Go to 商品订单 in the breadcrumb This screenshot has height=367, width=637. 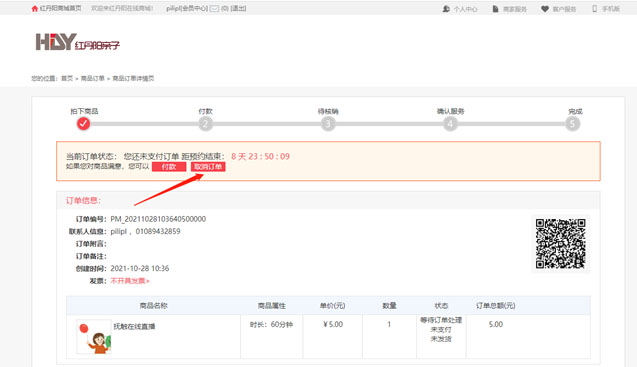[93, 78]
